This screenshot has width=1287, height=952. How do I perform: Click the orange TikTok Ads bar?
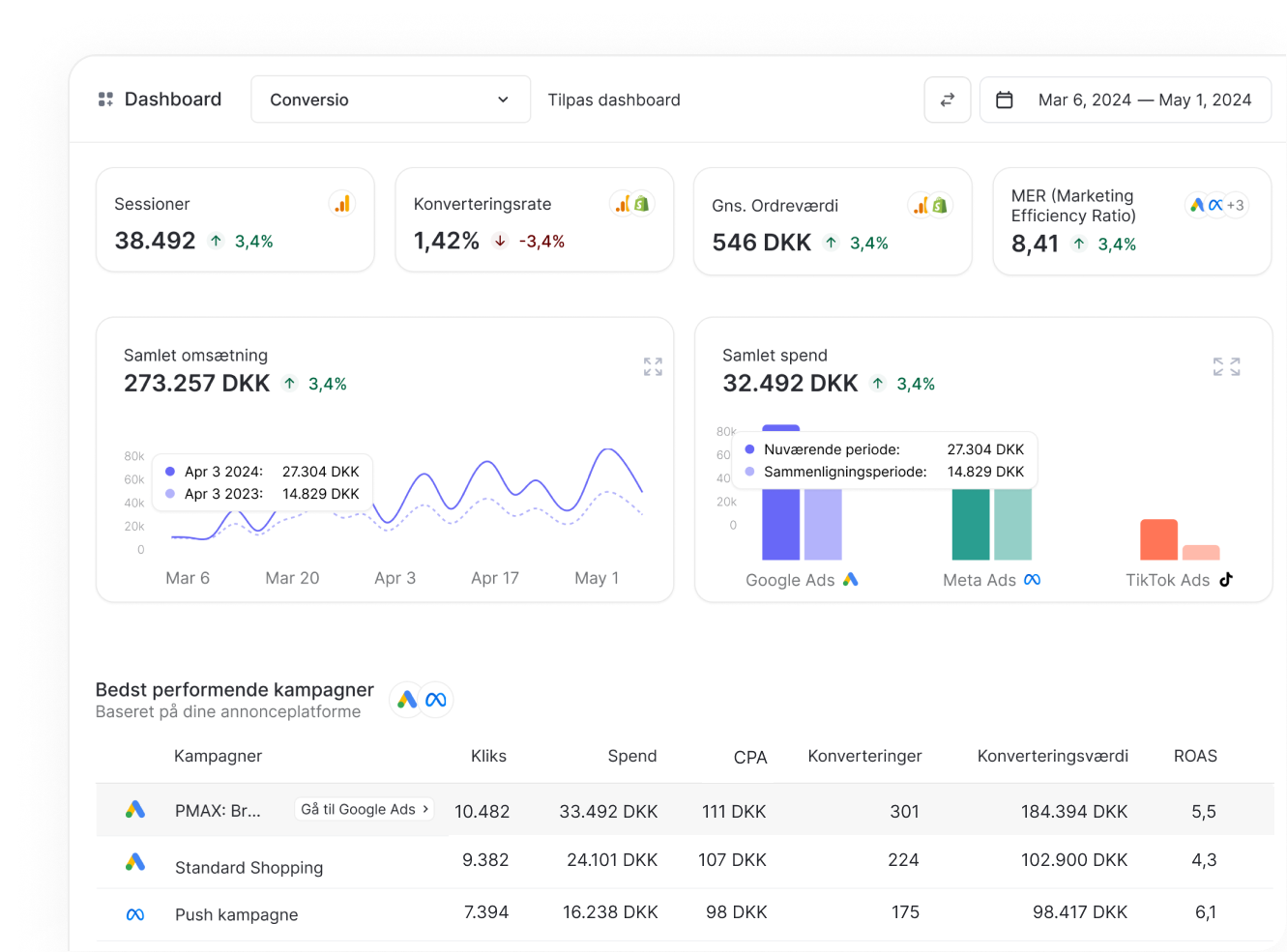[x=1158, y=539]
